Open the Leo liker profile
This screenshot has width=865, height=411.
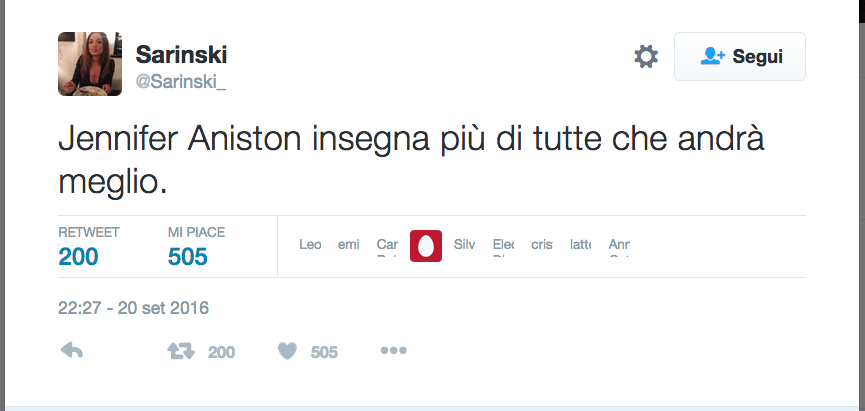[310, 245]
